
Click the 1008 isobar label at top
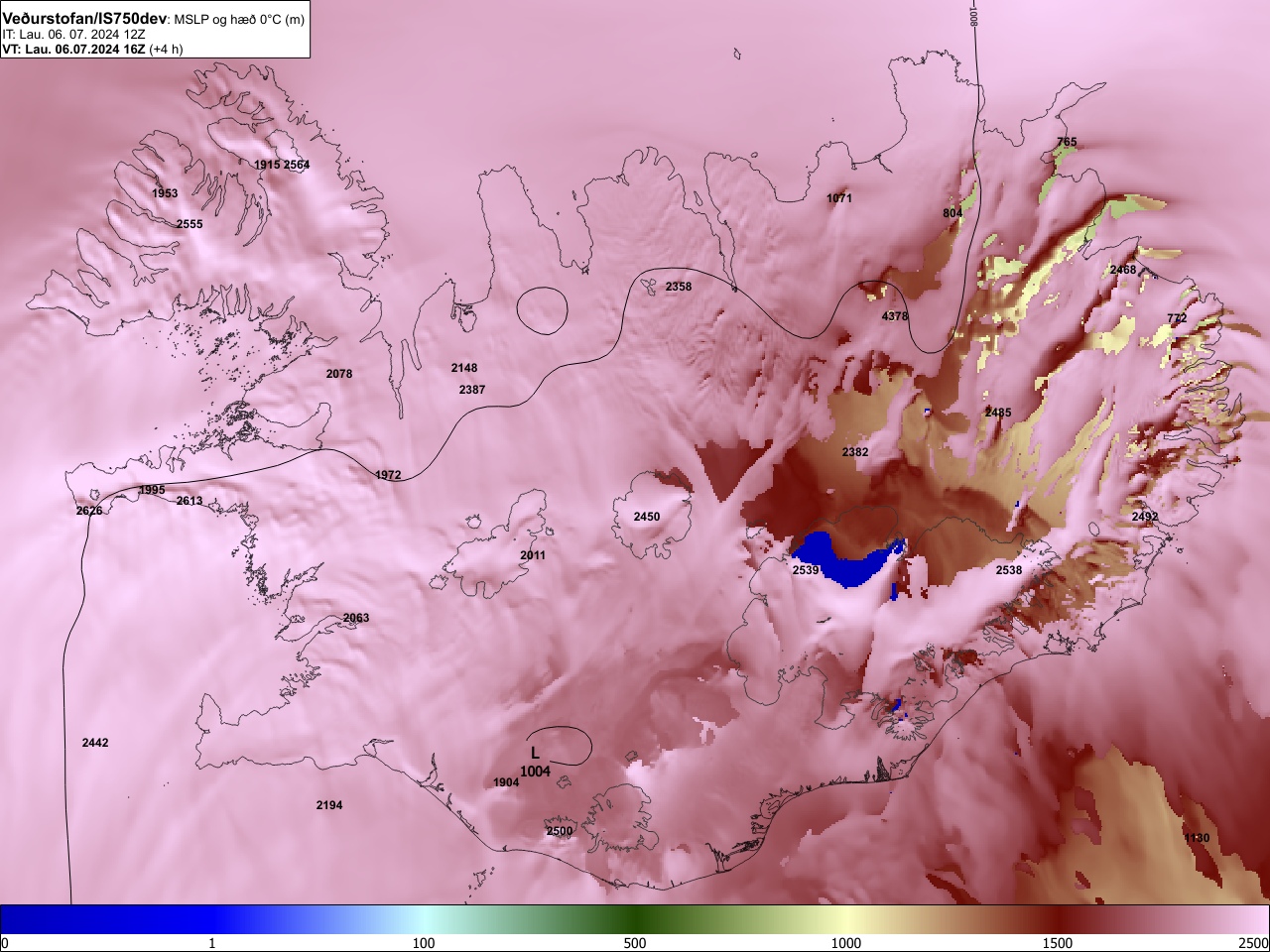tap(974, 14)
